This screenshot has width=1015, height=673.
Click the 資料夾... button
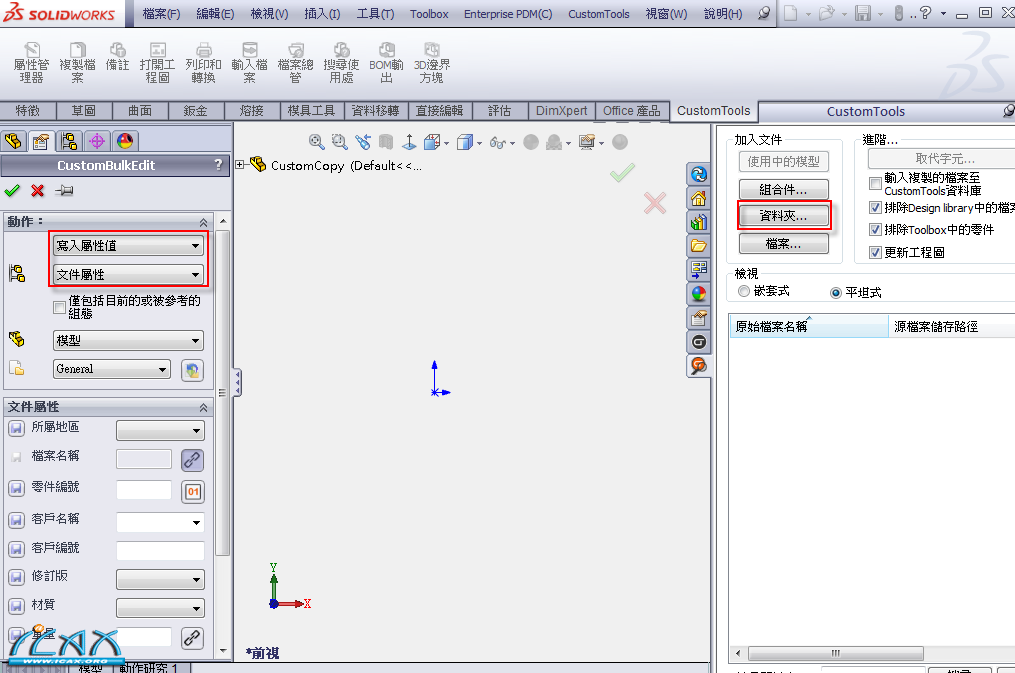click(x=784, y=216)
